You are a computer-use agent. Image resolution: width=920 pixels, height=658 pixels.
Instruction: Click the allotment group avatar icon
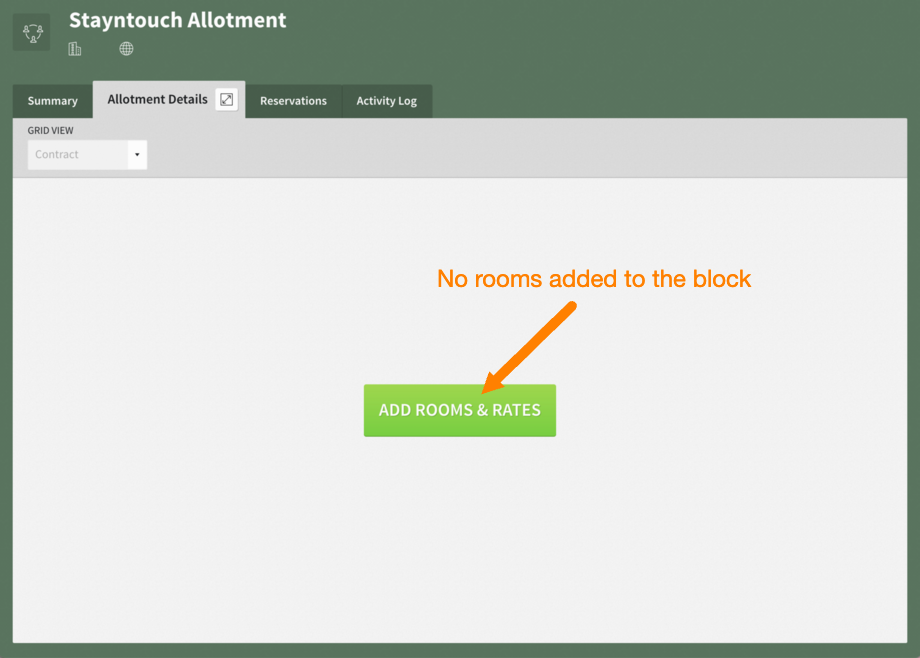tap(32, 32)
